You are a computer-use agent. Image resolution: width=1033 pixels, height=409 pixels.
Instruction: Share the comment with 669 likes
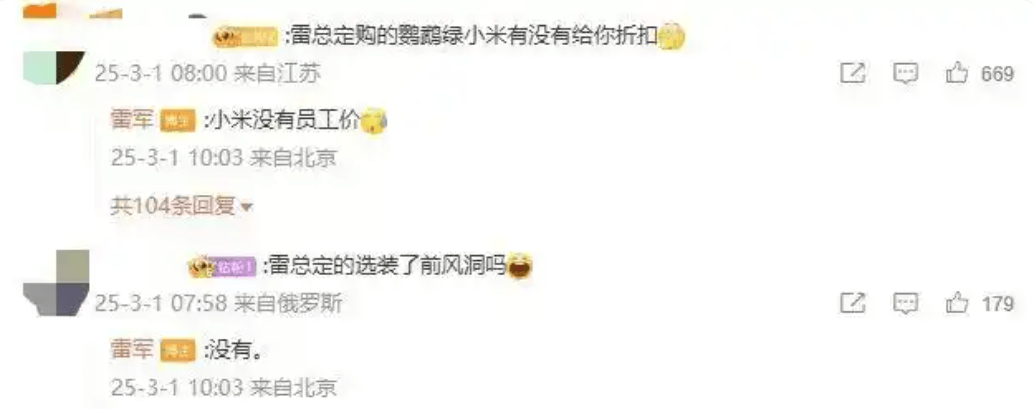pos(852,73)
